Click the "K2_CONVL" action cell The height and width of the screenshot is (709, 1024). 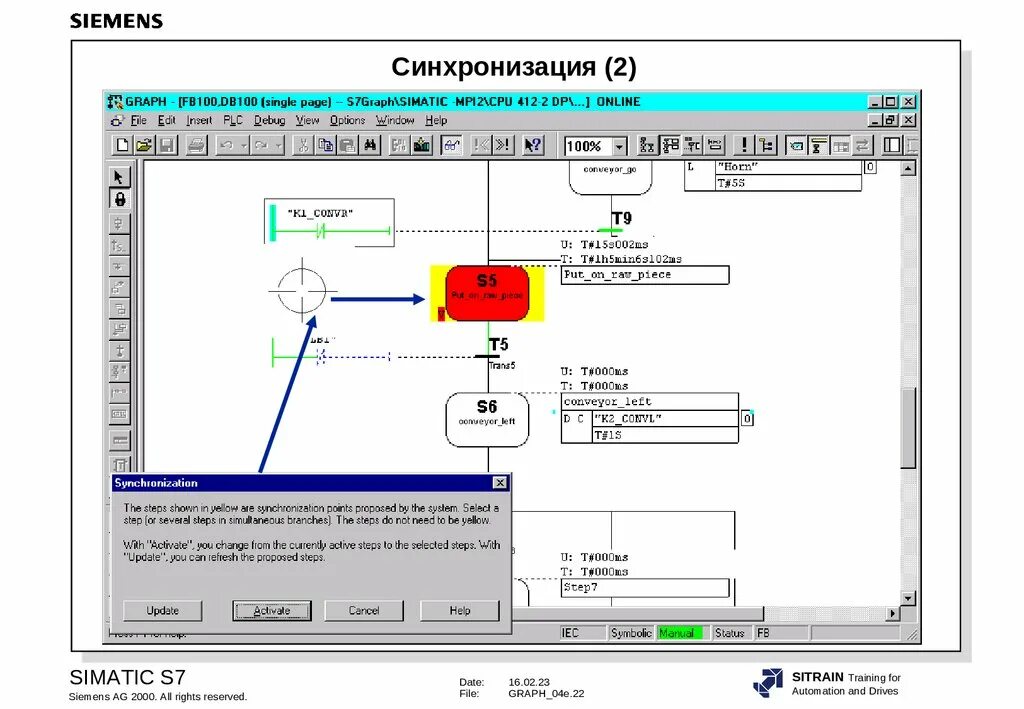(665, 418)
